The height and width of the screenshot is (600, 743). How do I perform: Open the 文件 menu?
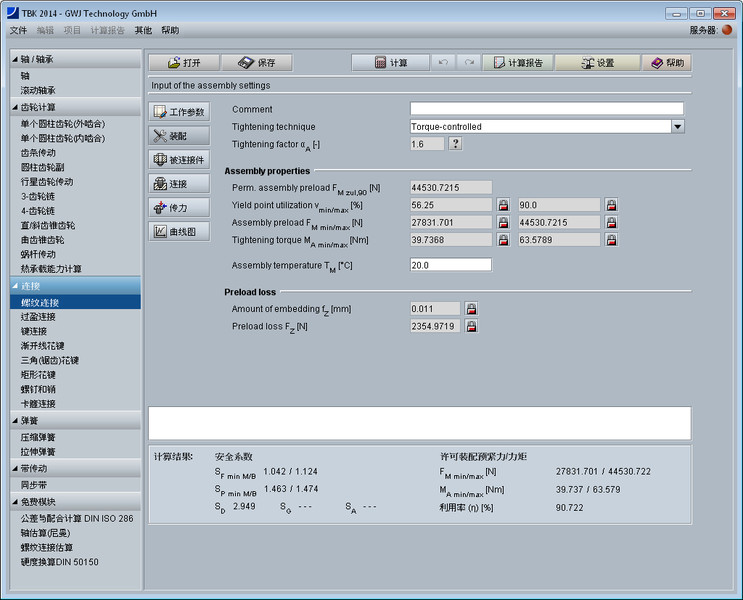[x=18, y=31]
